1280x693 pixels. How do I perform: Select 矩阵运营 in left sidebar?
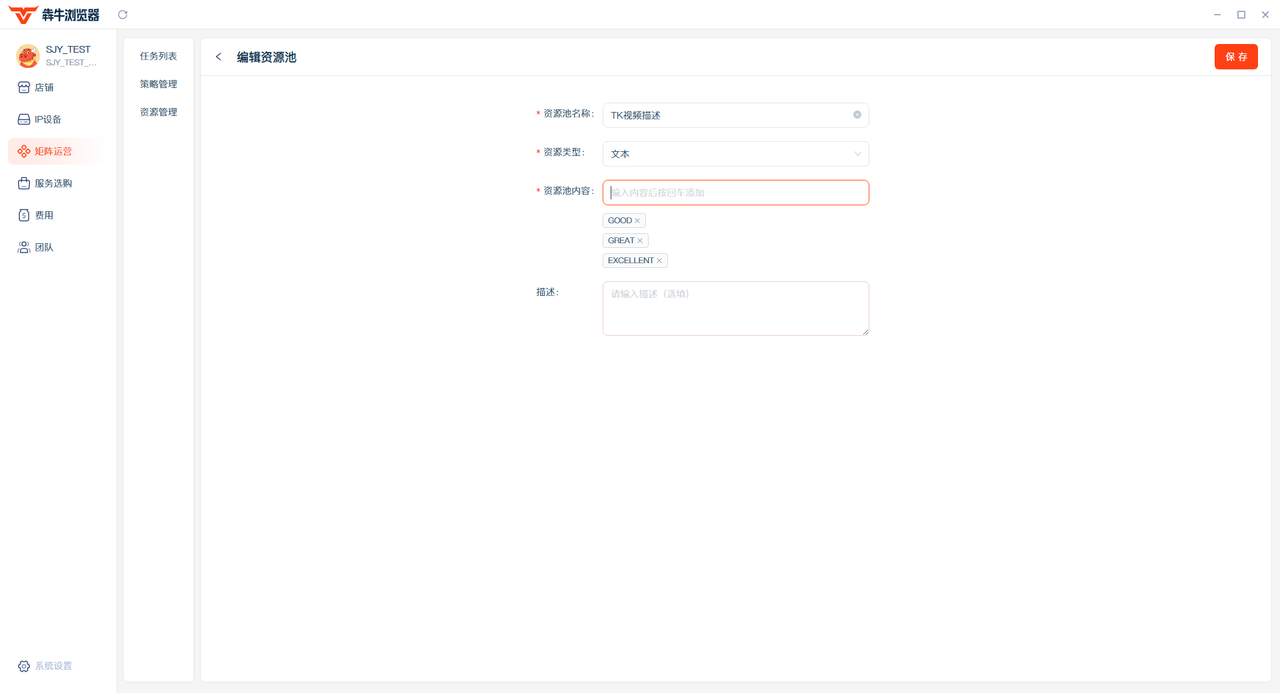(53, 152)
